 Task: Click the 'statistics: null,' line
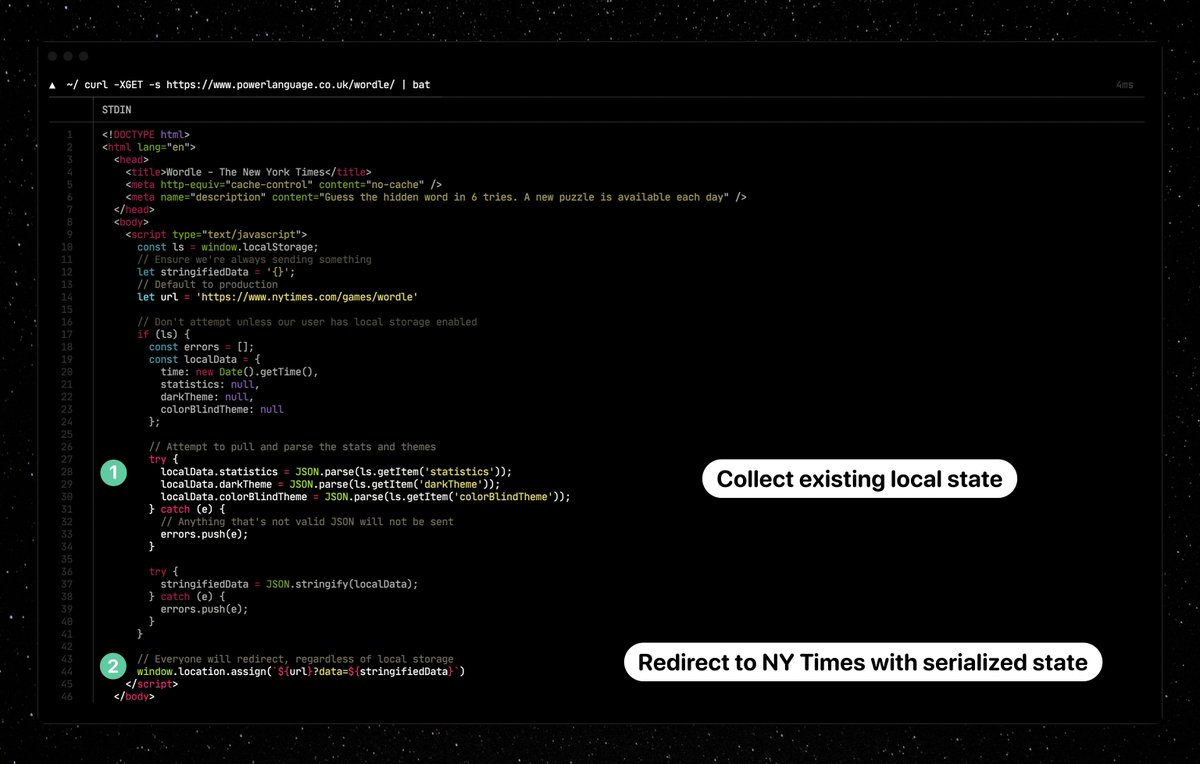pos(210,384)
